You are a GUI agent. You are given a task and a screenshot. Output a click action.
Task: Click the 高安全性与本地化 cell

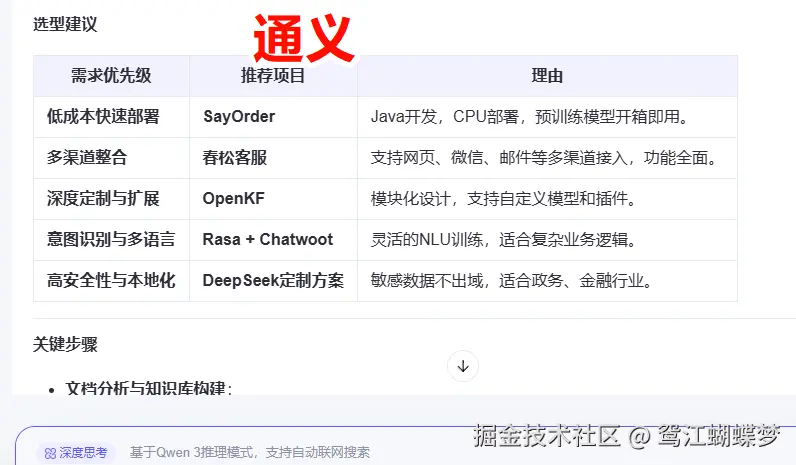(x=111, y=281)
